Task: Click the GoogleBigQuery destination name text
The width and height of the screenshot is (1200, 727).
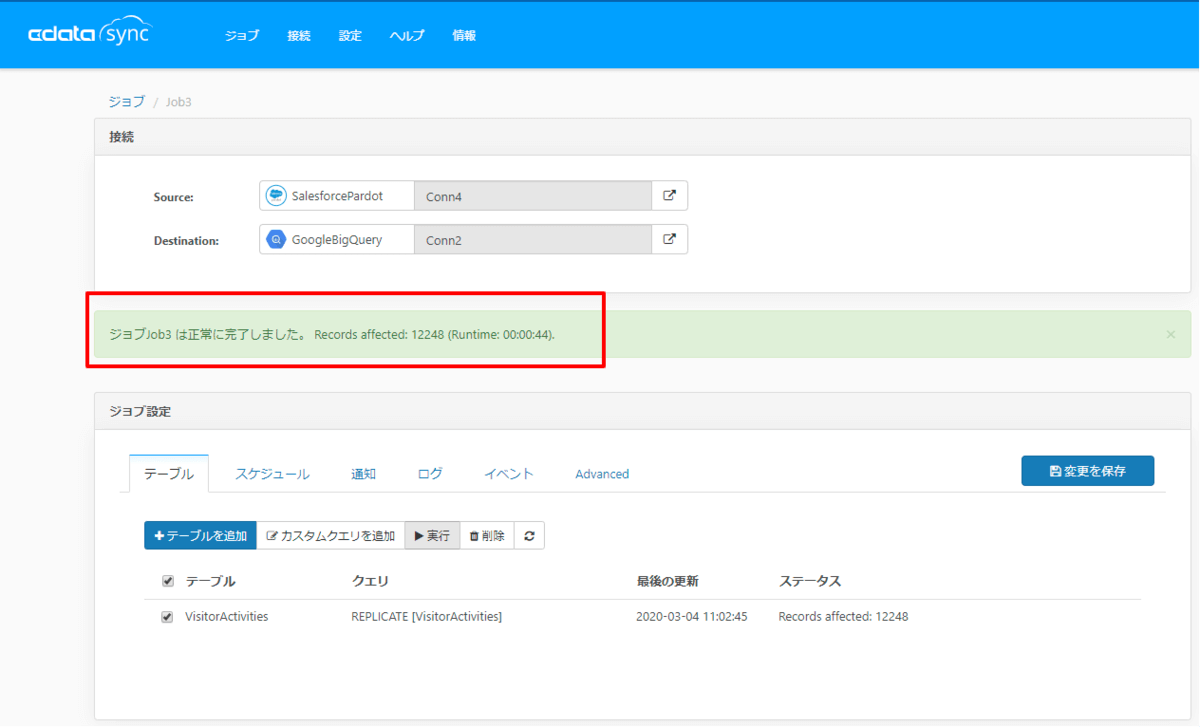Action: 337,240
